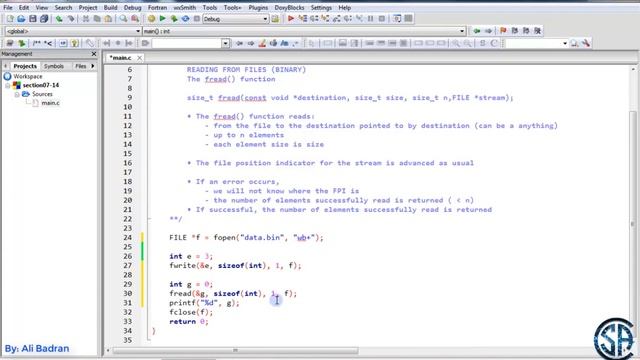Close the *main.c editor tab
Viewport: 640px width, 360px height.
point(139,58)
